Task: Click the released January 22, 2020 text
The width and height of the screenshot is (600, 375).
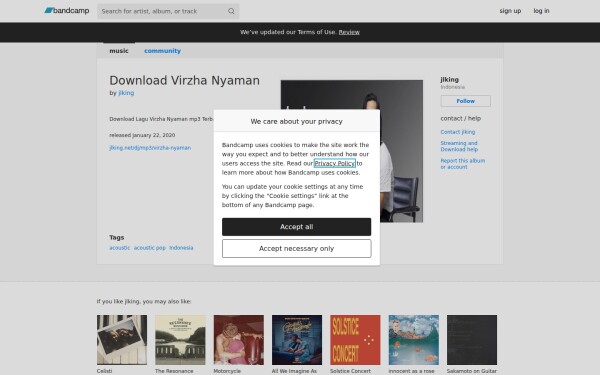Action: (x=142, y=135)
